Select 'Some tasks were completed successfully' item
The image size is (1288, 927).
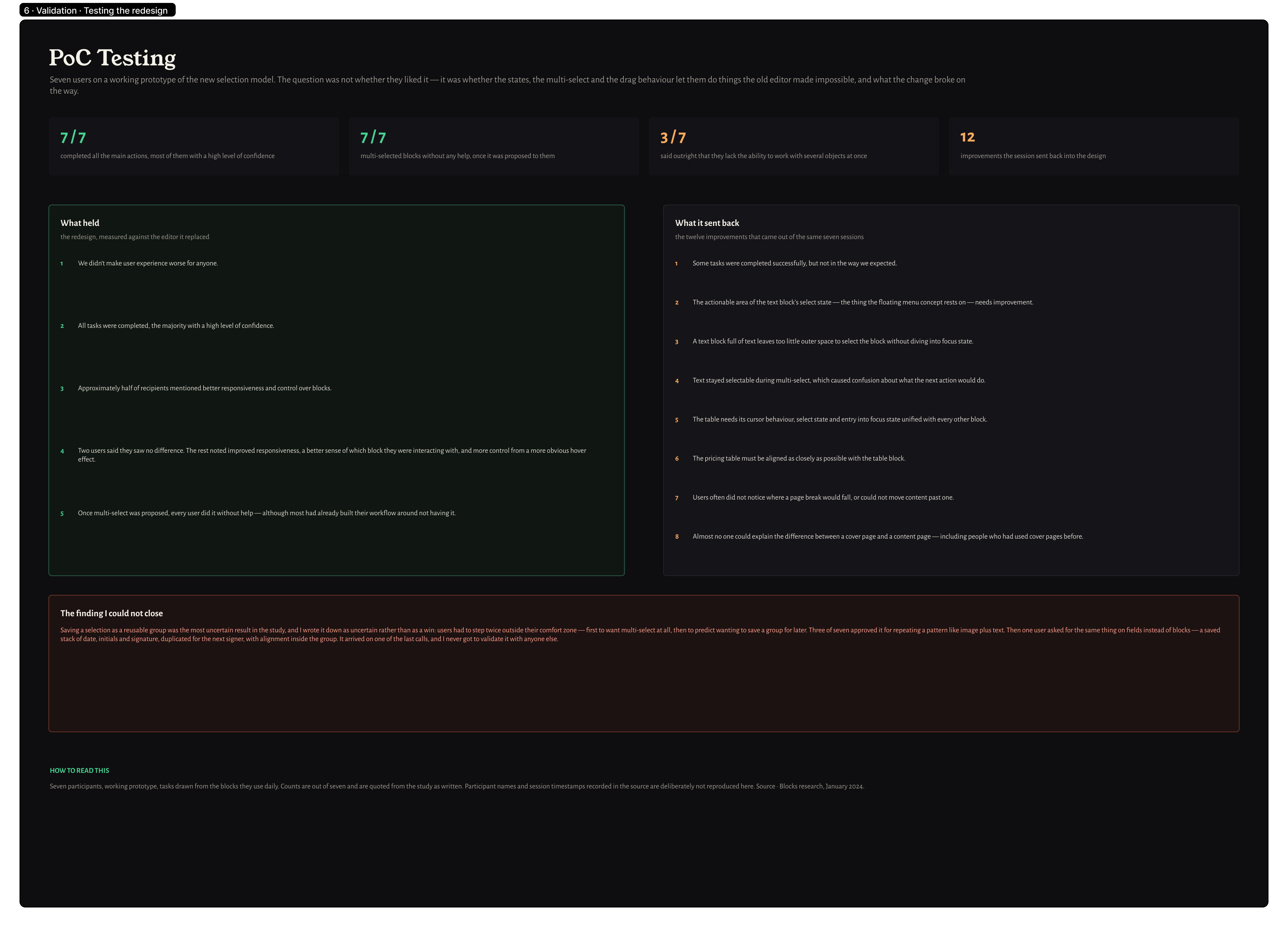795,263
